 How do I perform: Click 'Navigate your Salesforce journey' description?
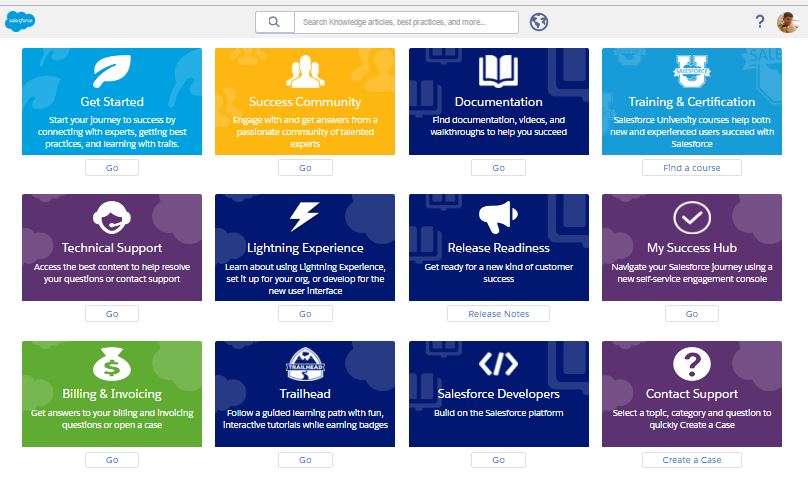pyautogui.click(x=692, y=273)
